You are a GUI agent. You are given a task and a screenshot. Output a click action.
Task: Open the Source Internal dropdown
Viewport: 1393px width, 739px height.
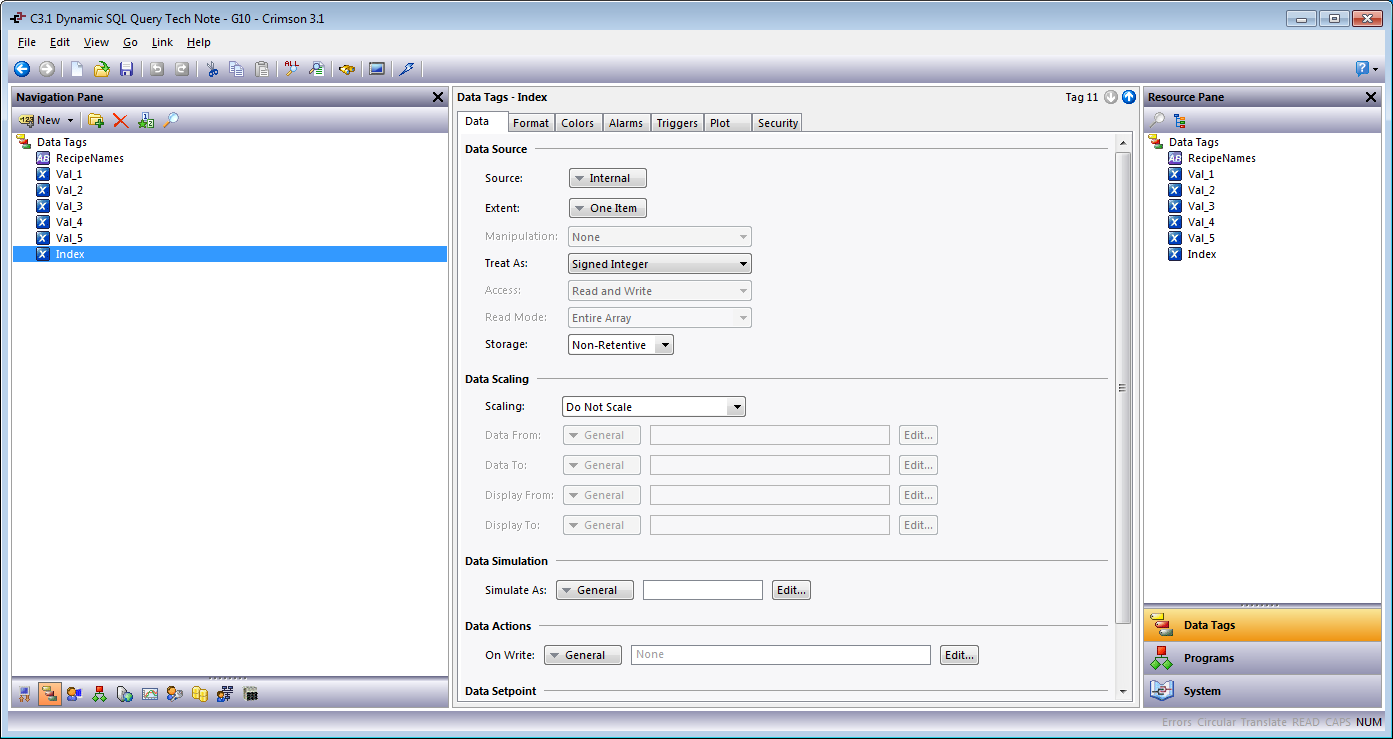(x=608, y=178)
